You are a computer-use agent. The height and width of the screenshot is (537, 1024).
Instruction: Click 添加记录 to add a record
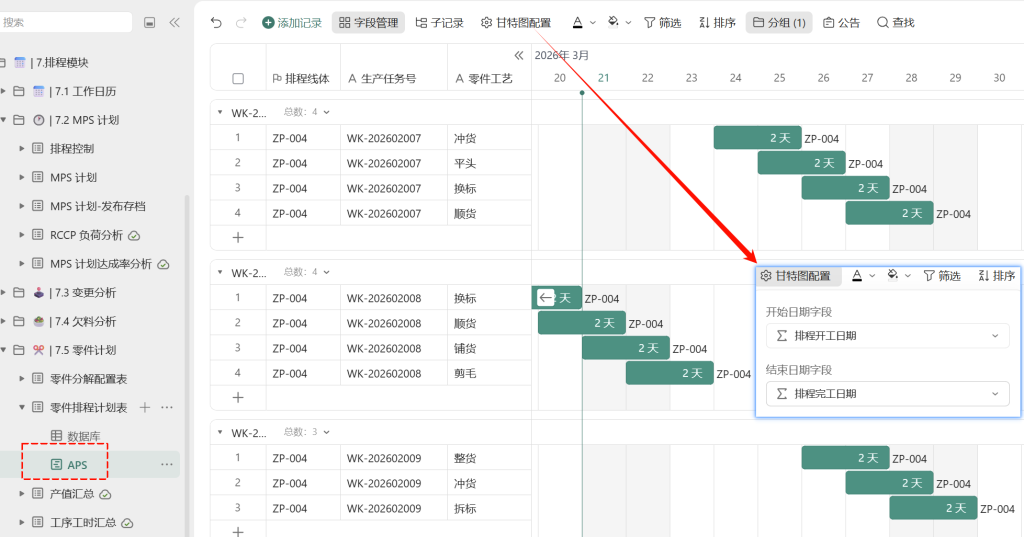click(x=292, y=23)
